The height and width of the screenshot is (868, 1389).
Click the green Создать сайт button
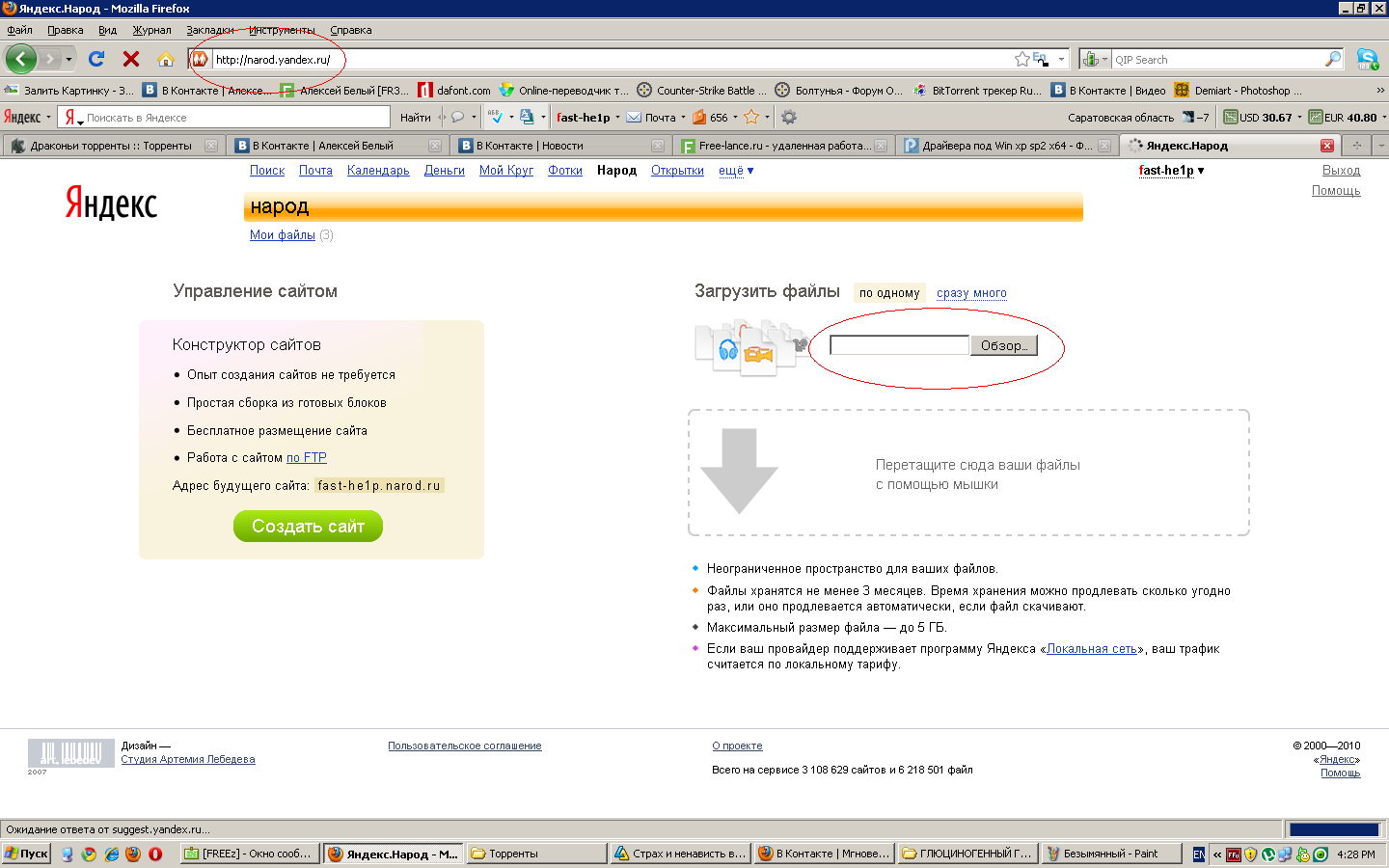309,526
